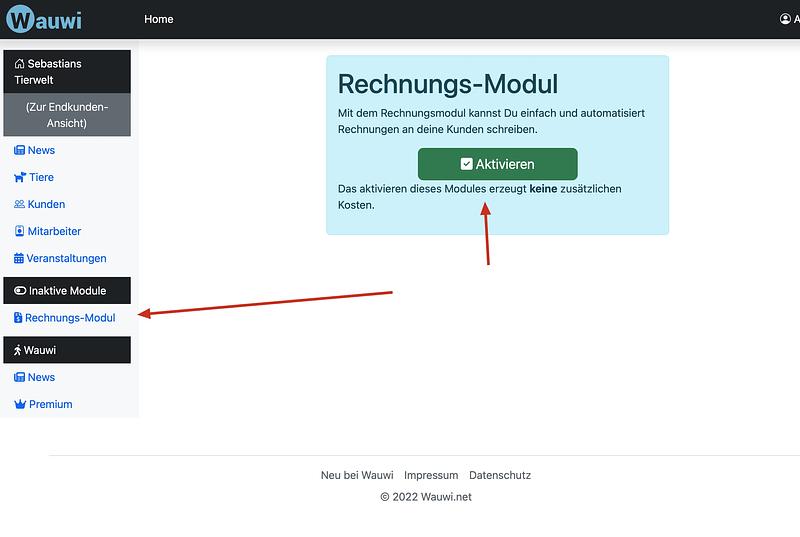Open the Impressum footer link
This screenshot has width=800, height=537.
(x=431, y=475)
